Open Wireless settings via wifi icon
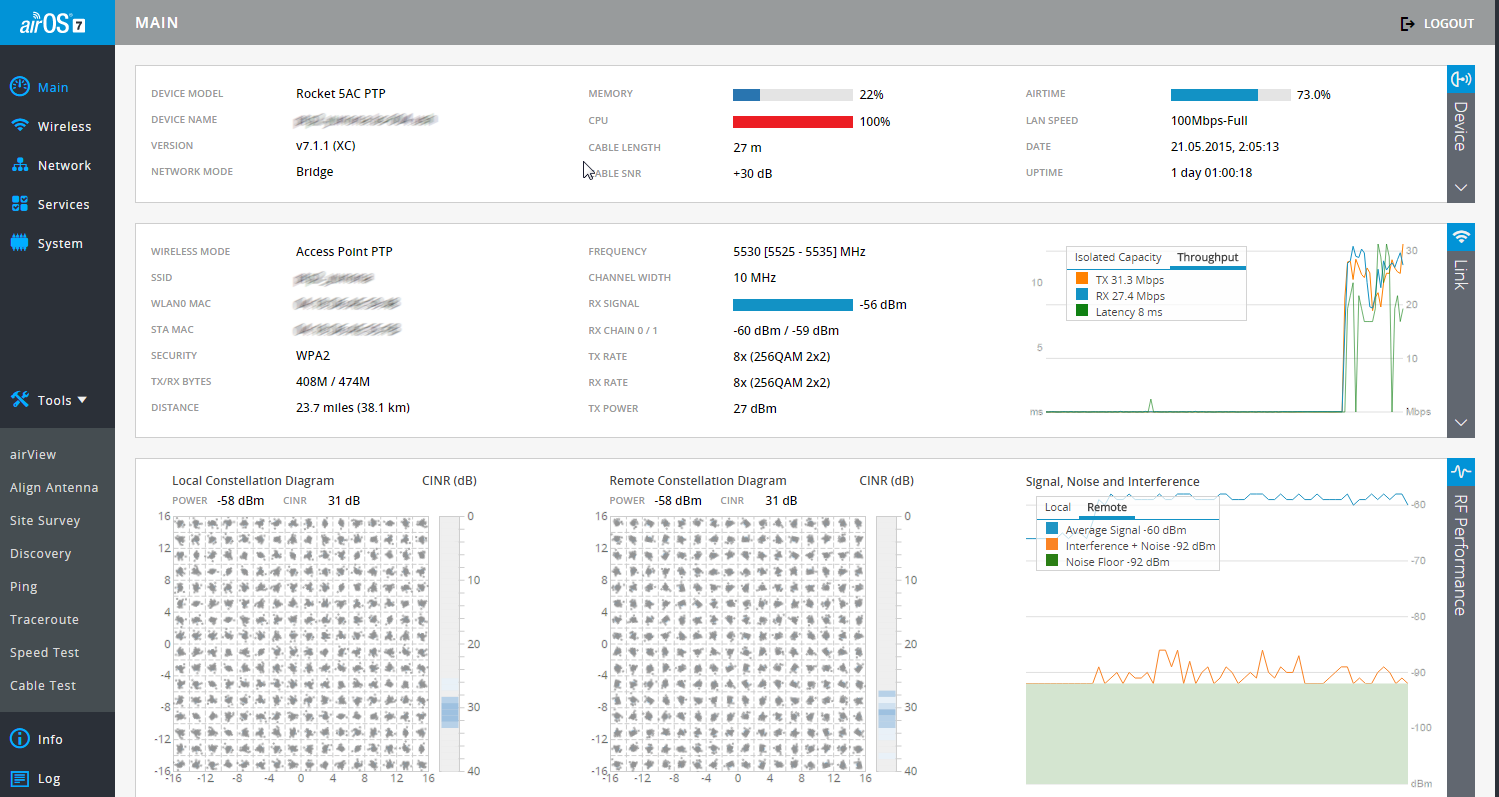 pos(19,126)
